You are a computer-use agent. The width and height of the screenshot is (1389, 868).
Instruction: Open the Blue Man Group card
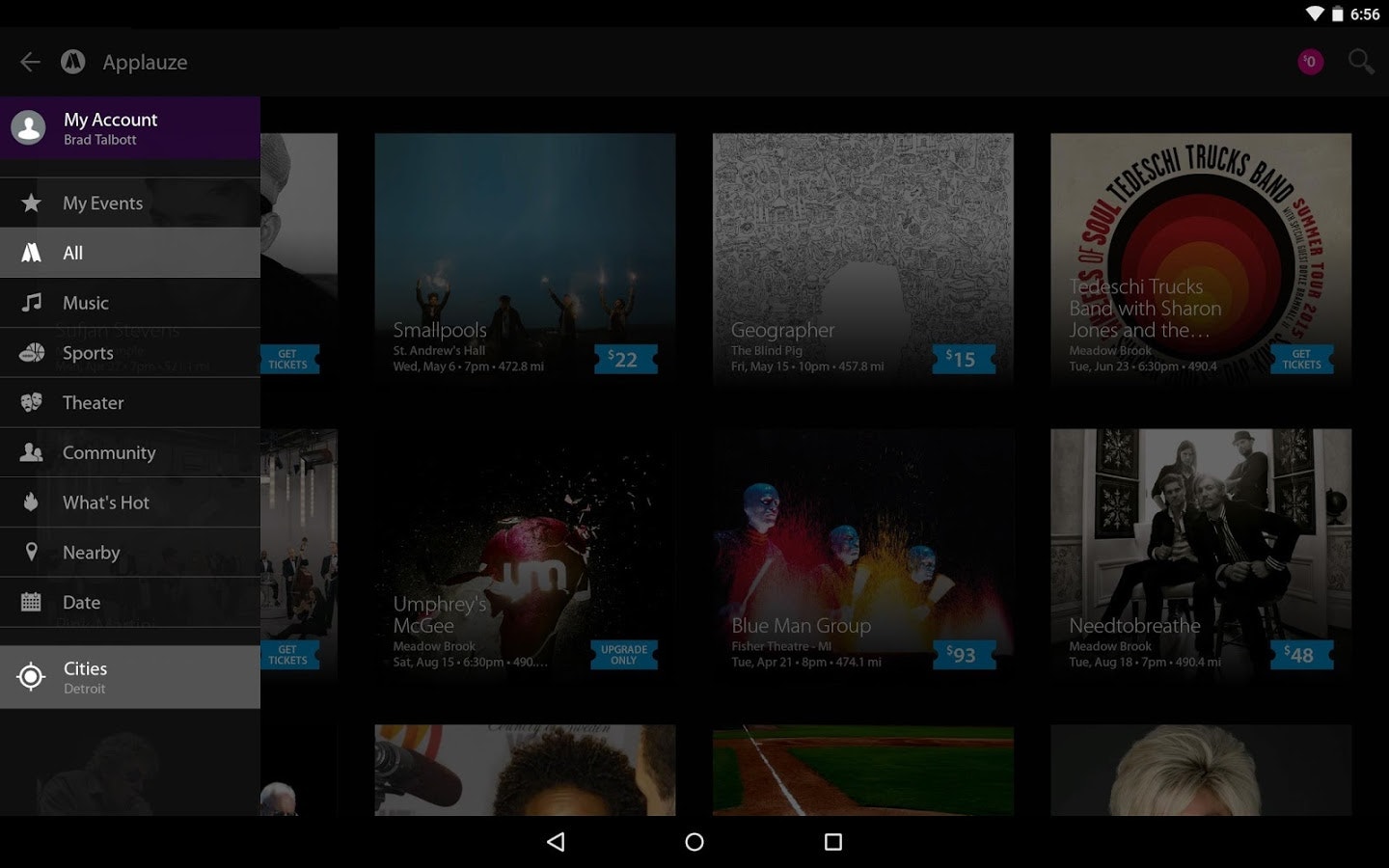(863, 556)
